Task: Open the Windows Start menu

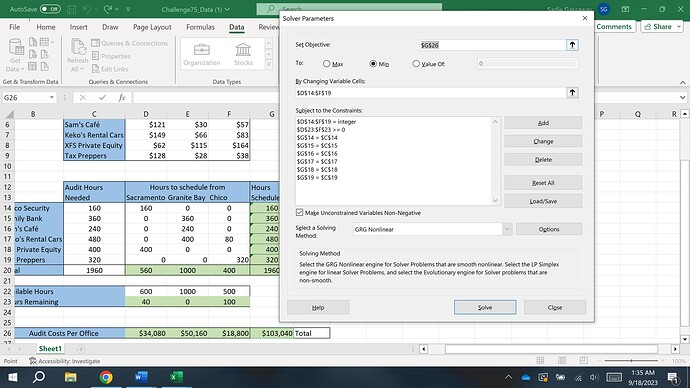Action: point(13,377)
